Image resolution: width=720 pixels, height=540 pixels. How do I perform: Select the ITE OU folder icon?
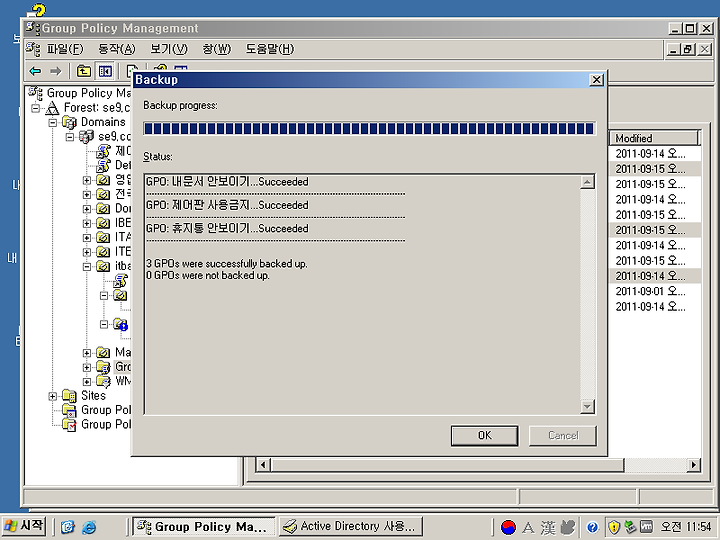[103, 252]
